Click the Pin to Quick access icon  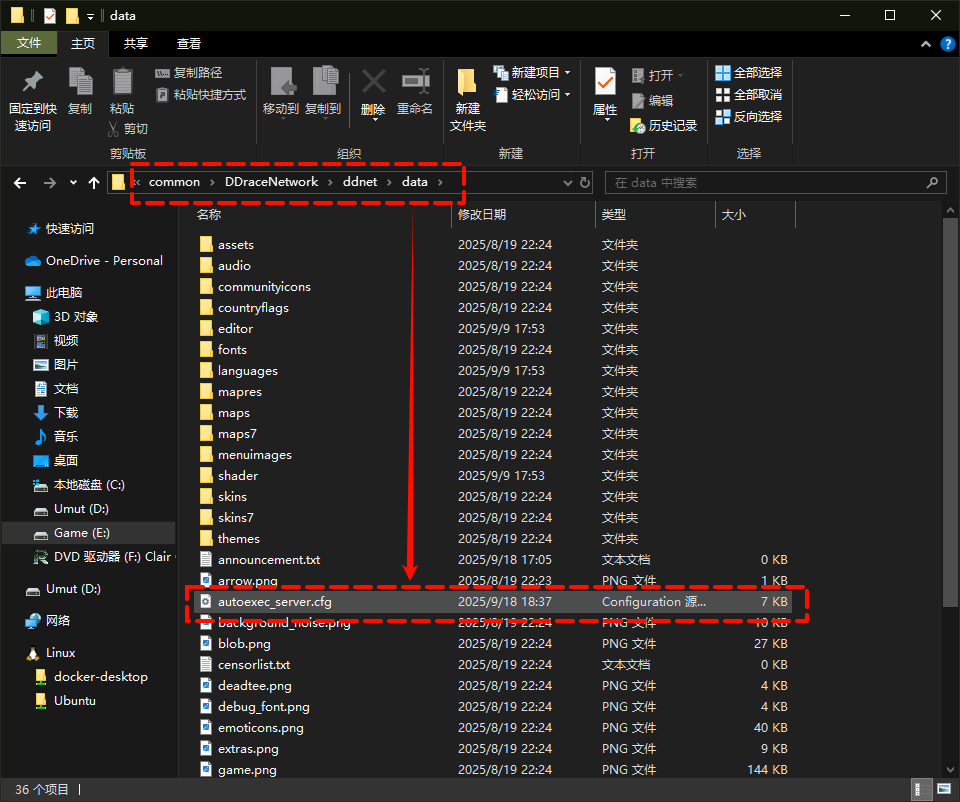coord(32,81)
